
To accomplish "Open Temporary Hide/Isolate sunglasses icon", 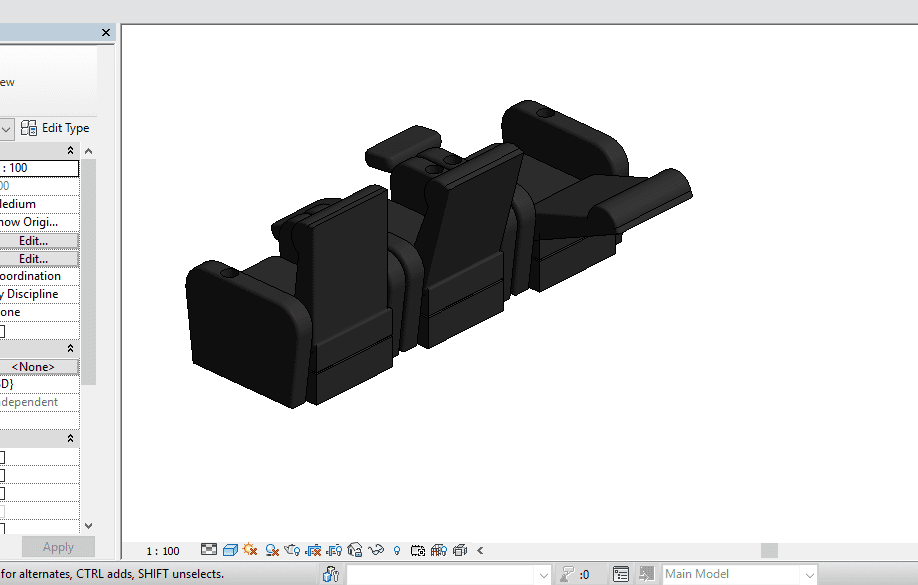I will coord(377,550).
